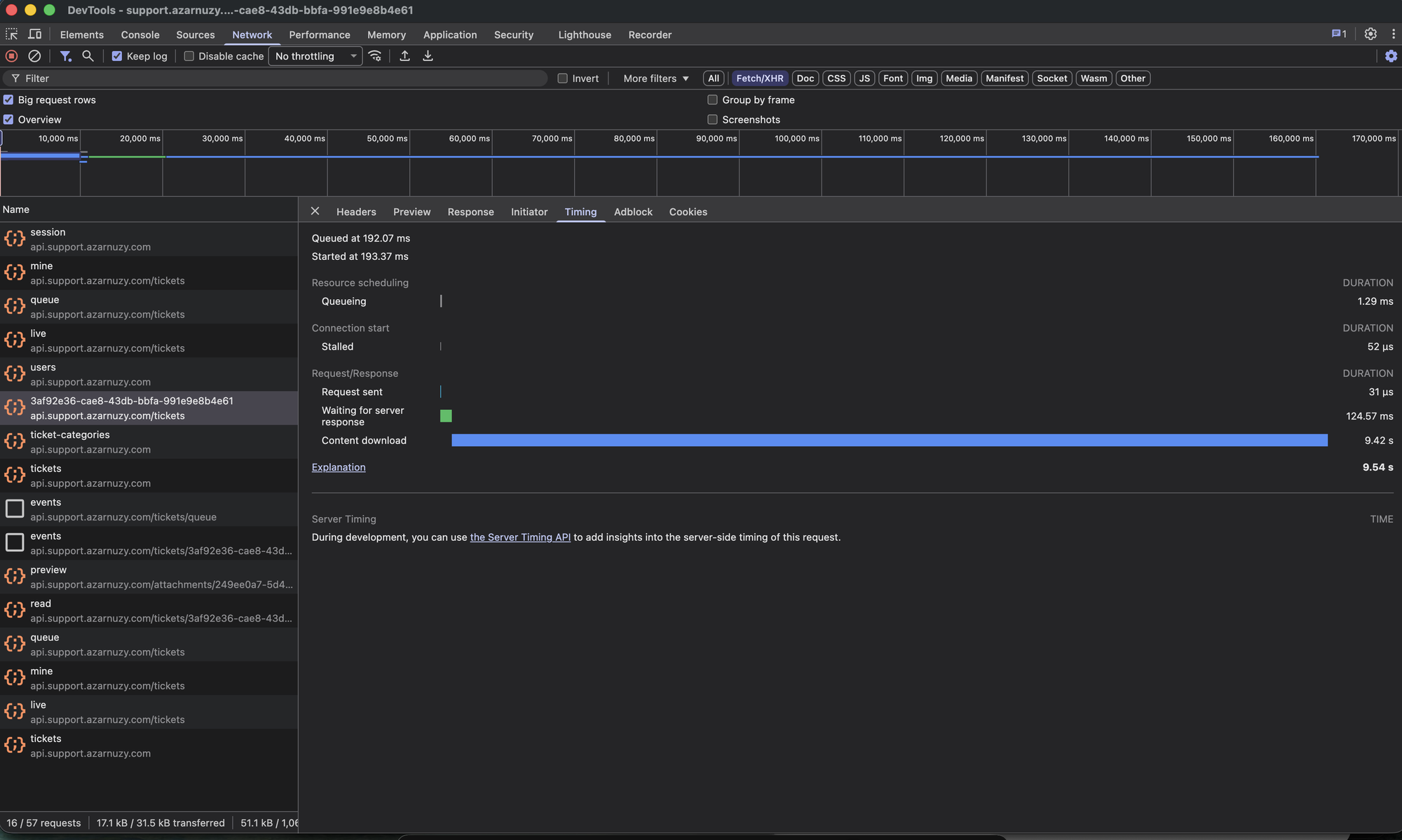Filter by Socket type
Screen dimensions: 1402x840
1051,78
